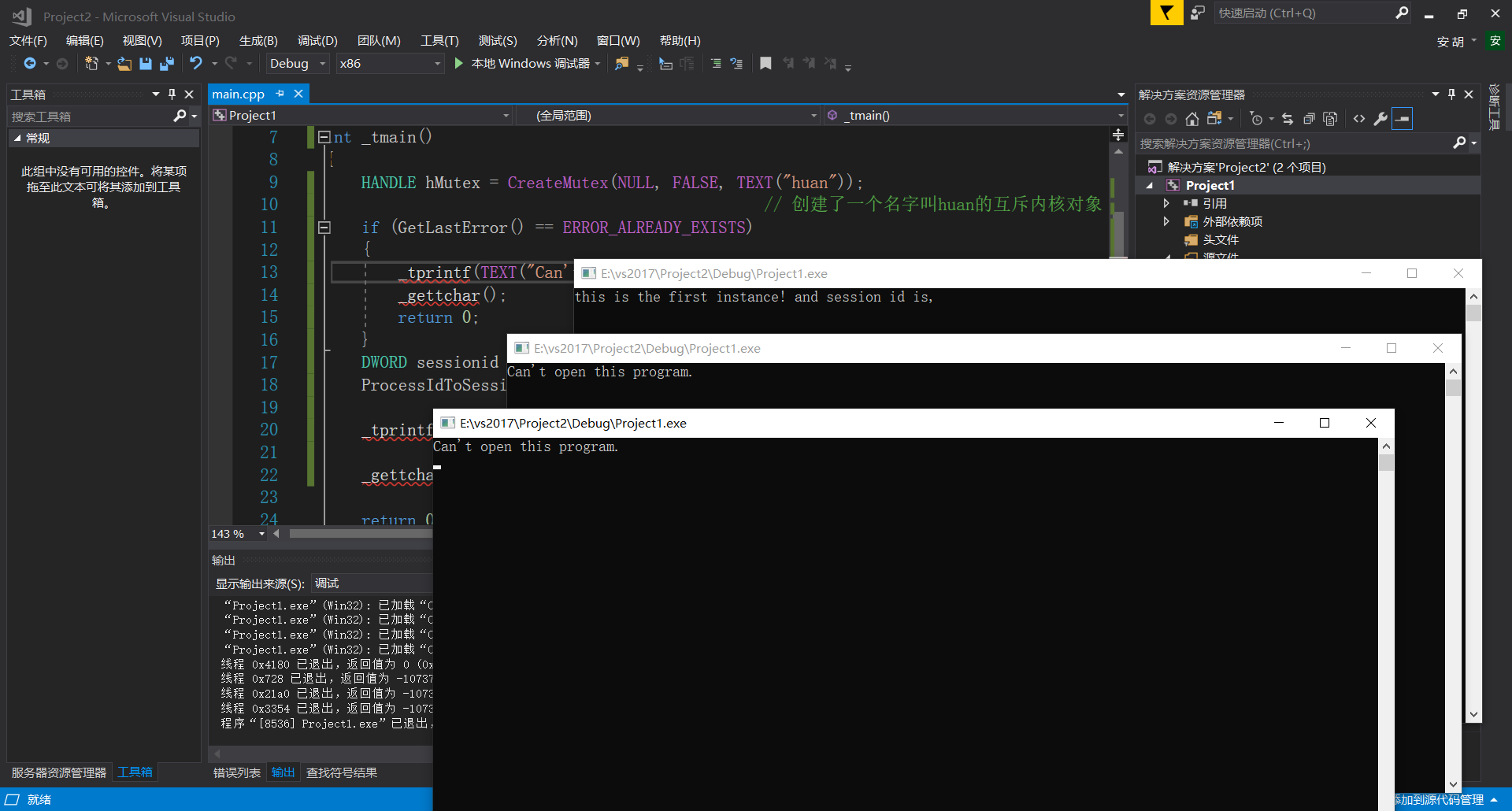Open Properties via the wrench icon
This screenshot has height=811, width=1512.
click(1380, 118)
